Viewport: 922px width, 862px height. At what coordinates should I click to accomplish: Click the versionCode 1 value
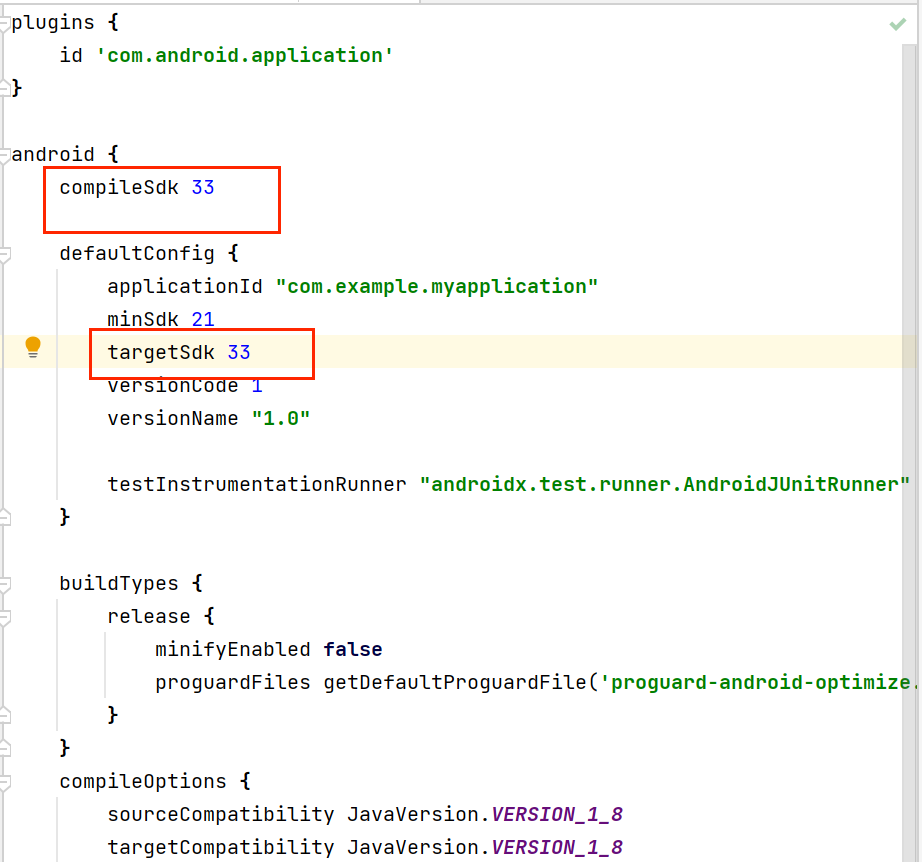coord(256,385)
